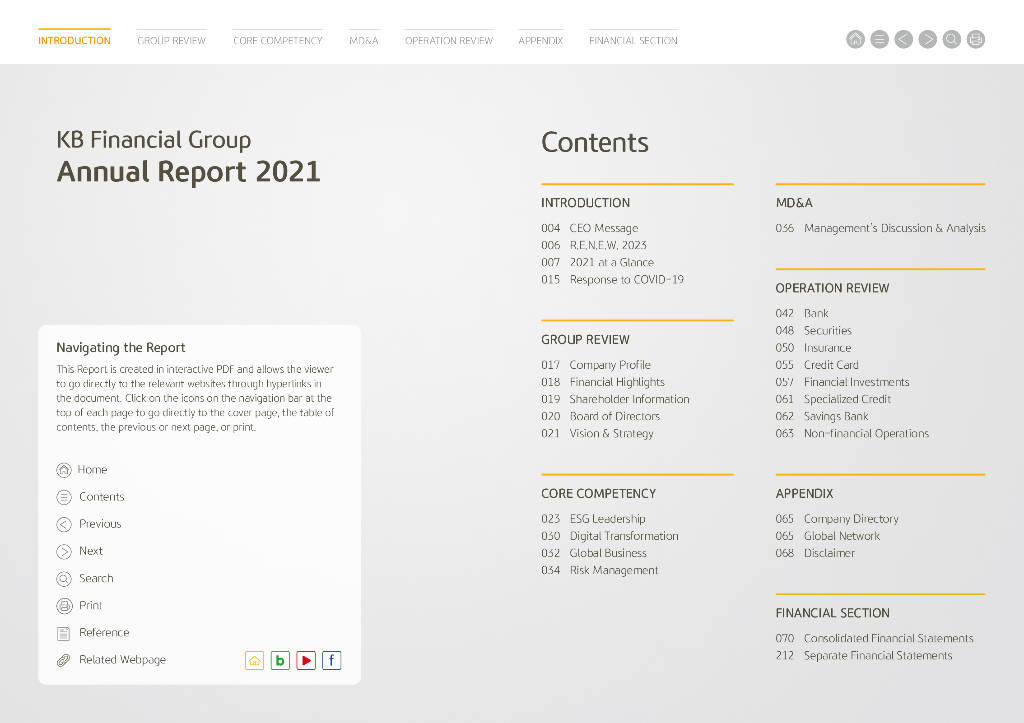Select the MD&A tab
Image resolution: width=1024 pixels, height=723 pixels.
[x=364, y=40]
